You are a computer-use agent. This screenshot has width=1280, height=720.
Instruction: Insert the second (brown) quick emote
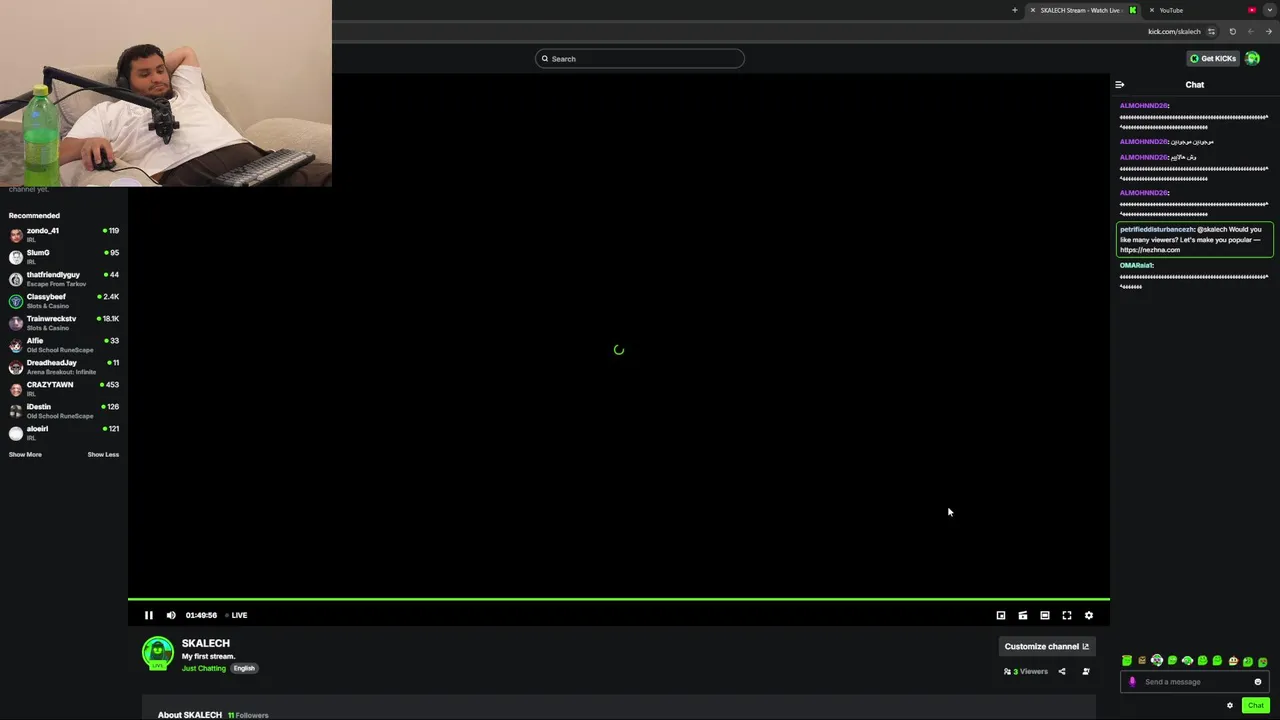1142,661
